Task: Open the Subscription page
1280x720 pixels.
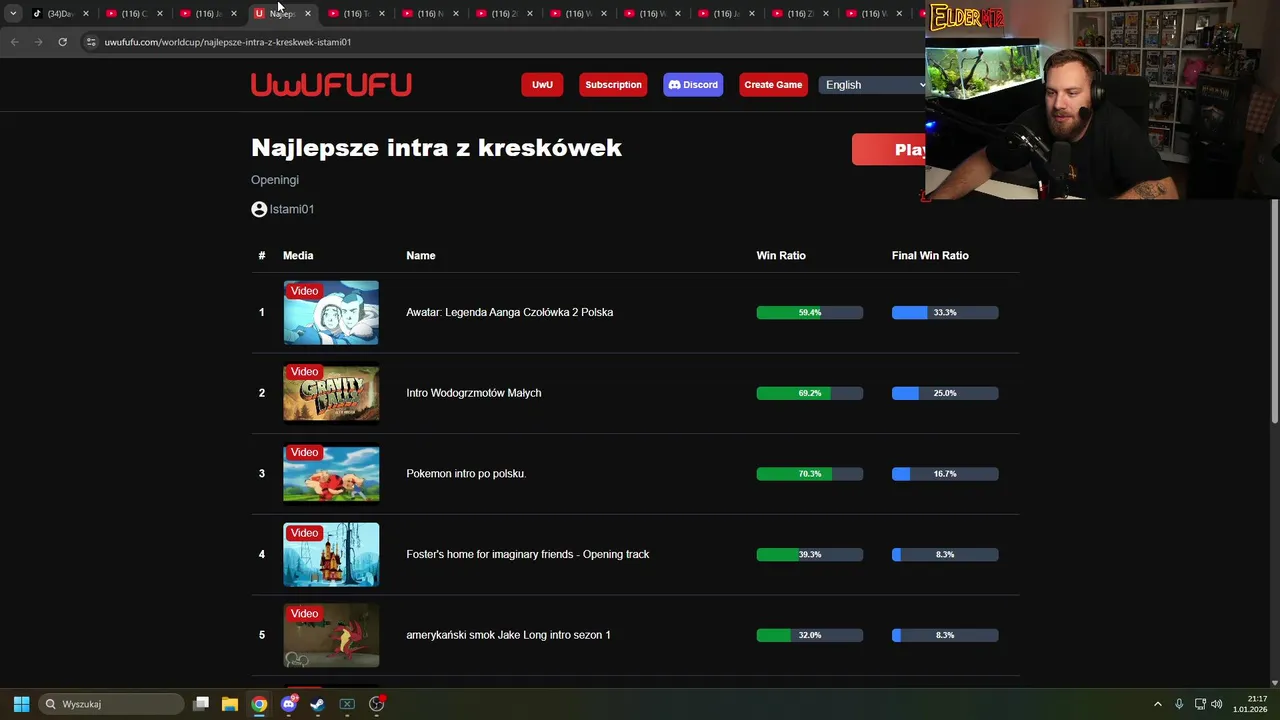Action: 613,85
